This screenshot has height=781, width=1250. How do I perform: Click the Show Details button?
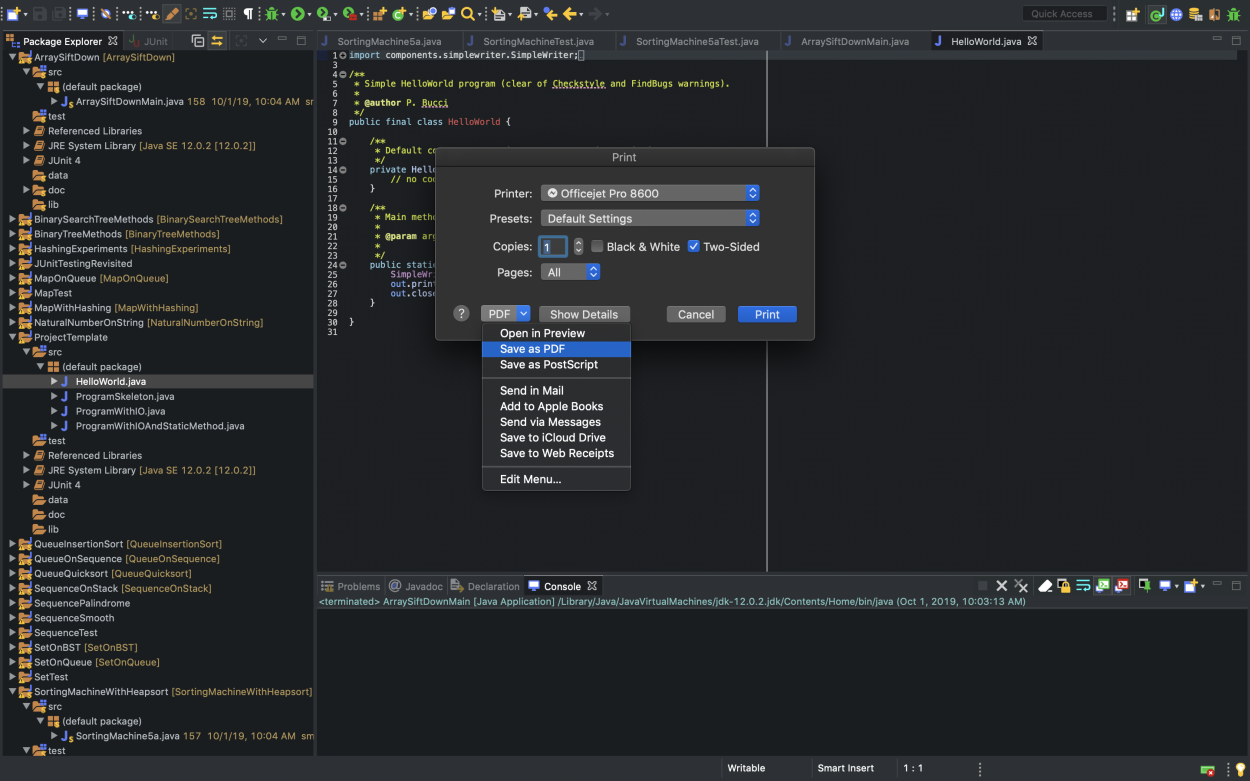pos(584,314)
